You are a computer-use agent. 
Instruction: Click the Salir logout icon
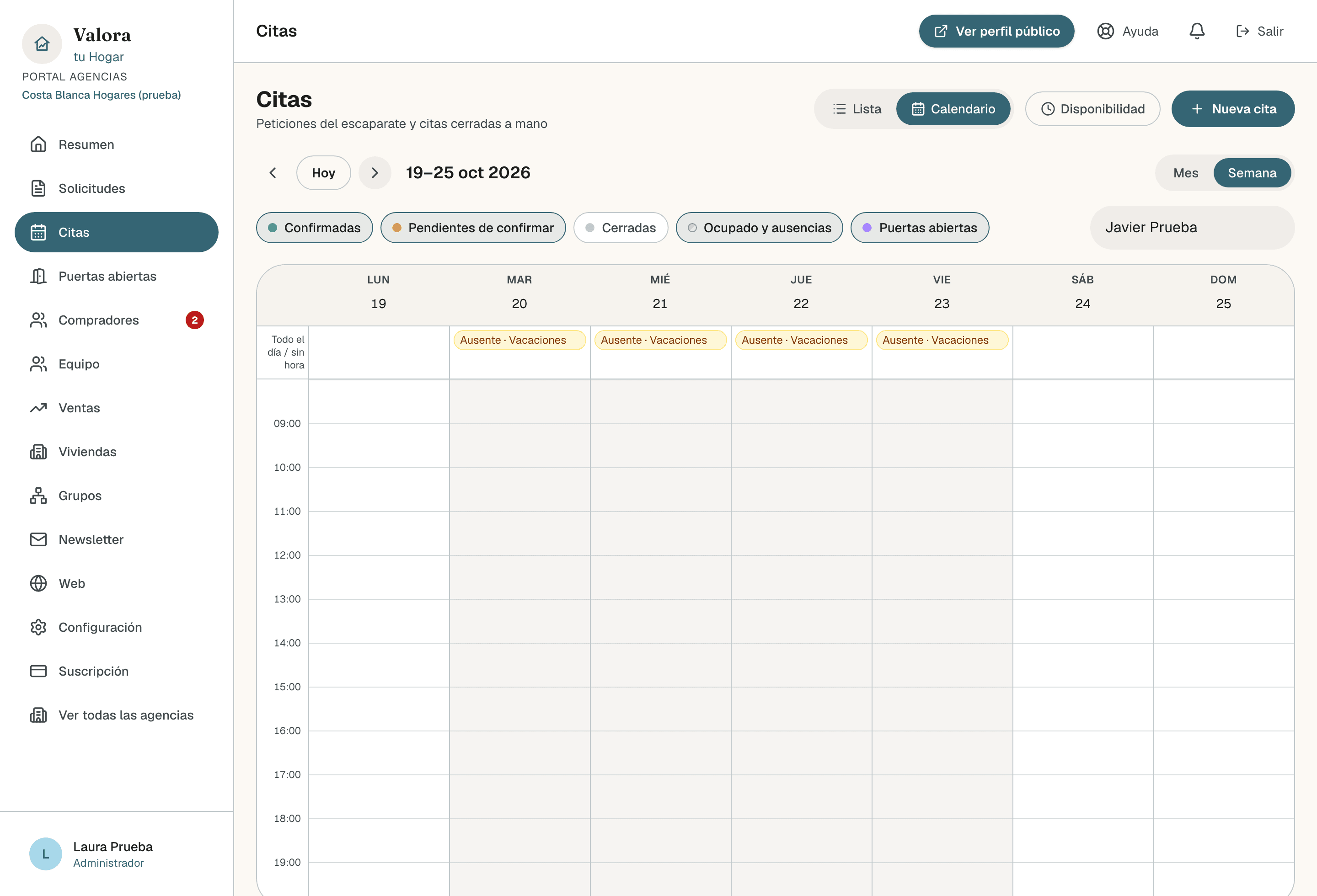coord(1243,31)
